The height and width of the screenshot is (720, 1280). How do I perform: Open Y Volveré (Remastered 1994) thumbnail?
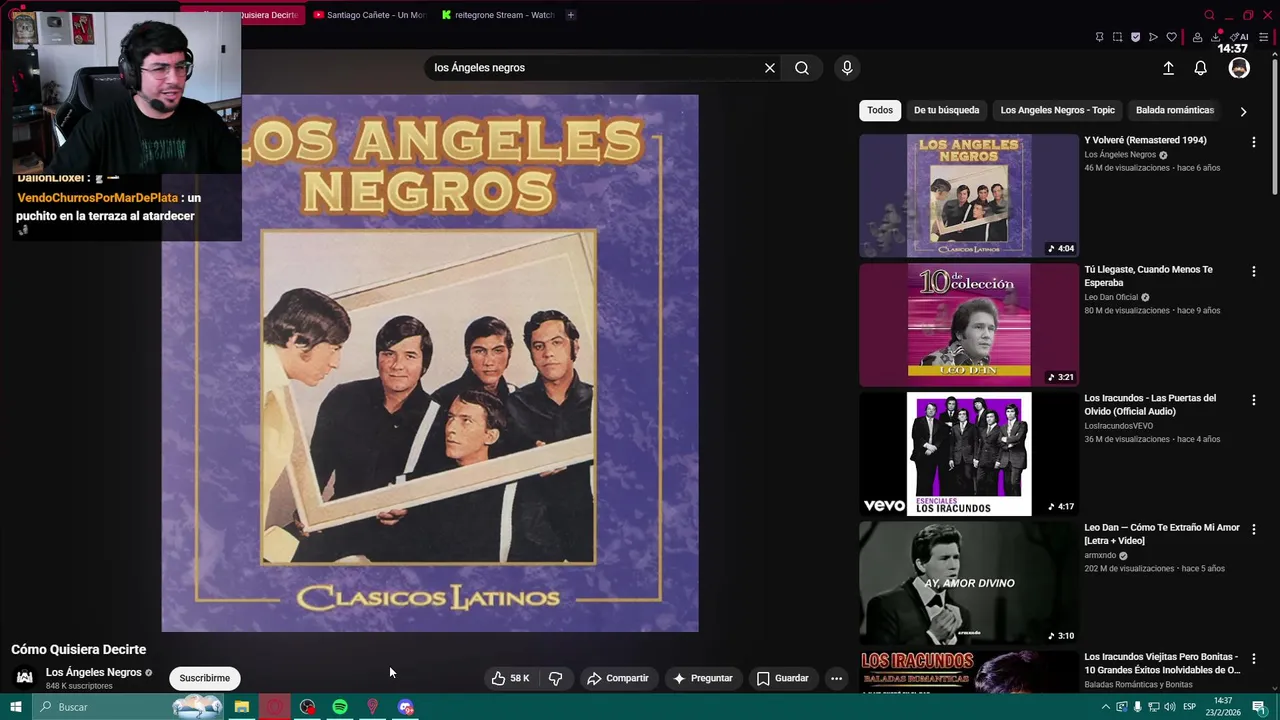tap(969, 196)
